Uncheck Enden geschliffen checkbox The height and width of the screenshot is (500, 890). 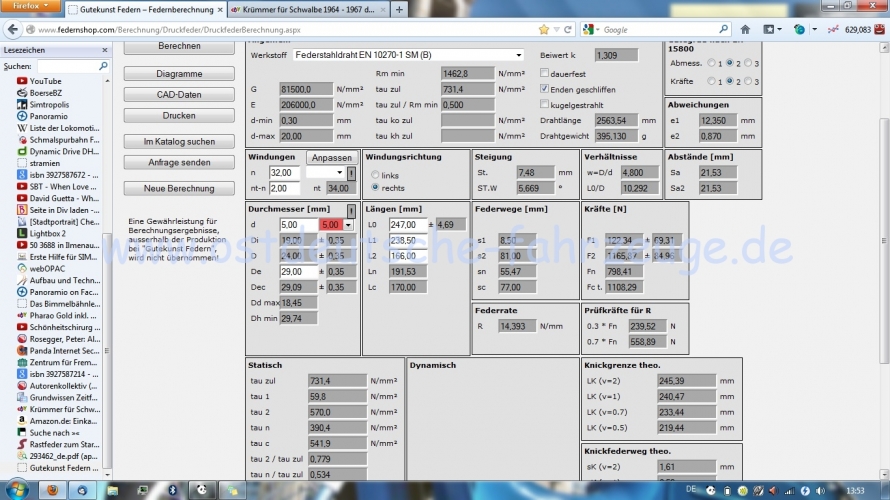click(544, 89)
